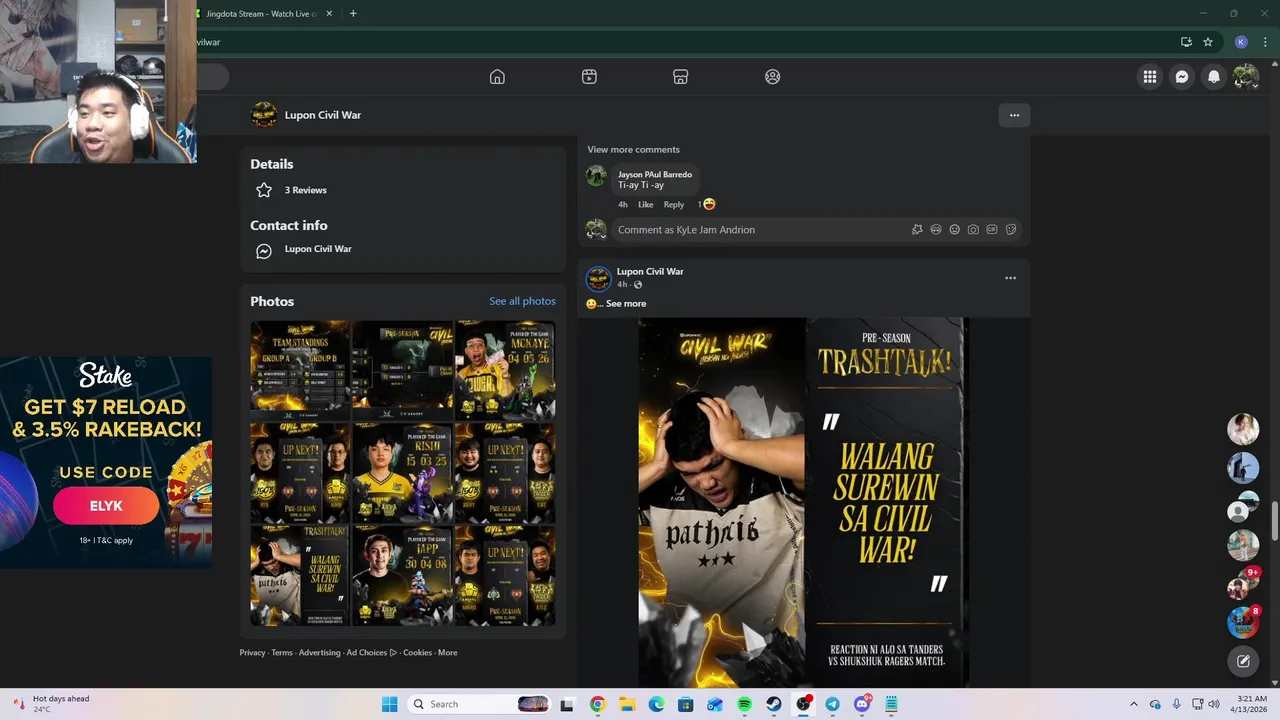
Task: Click the AI comment suggestion sparkle icon
Action: (917, 230)
